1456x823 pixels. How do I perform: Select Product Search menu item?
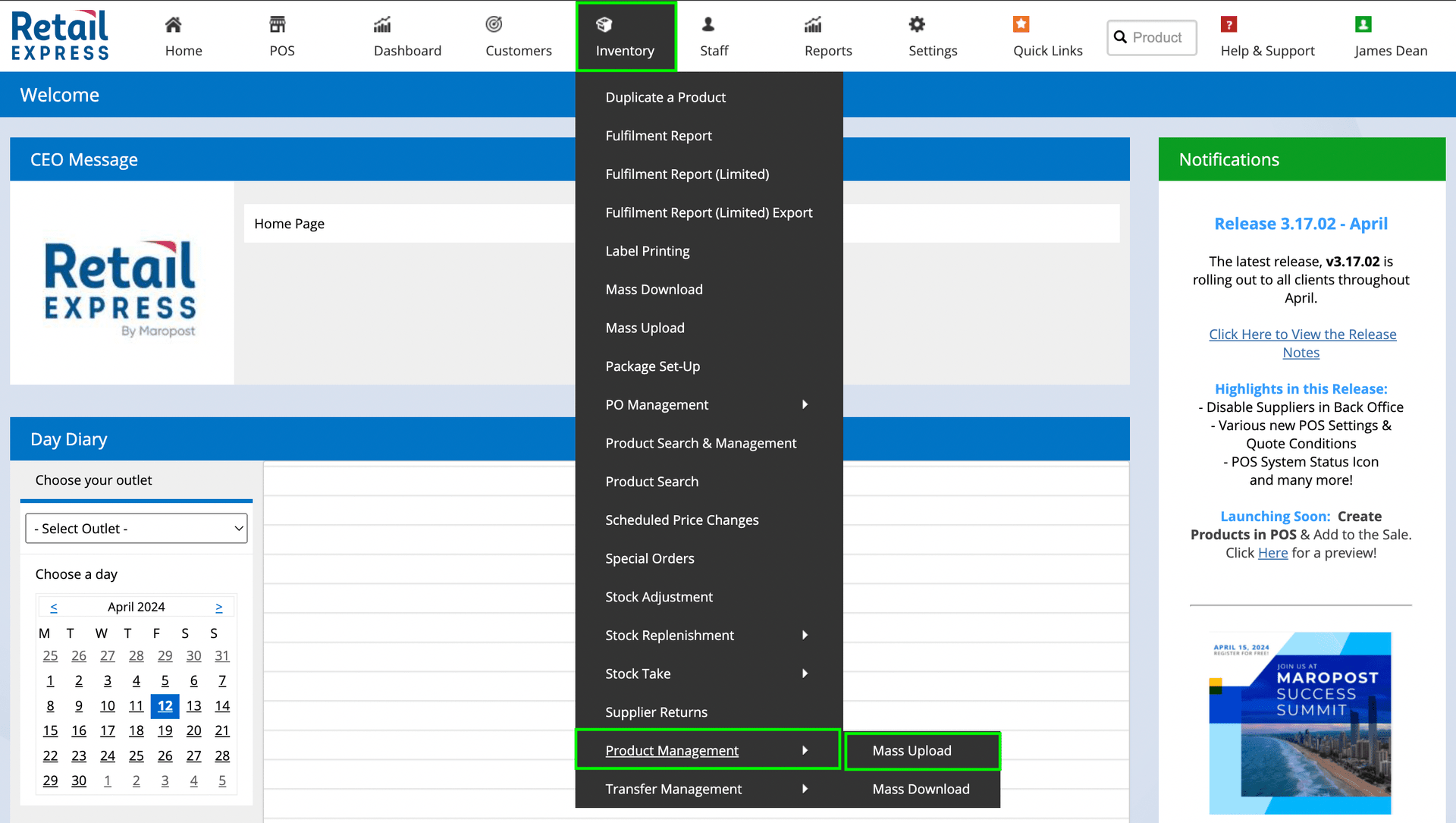[x=651, y=482]
